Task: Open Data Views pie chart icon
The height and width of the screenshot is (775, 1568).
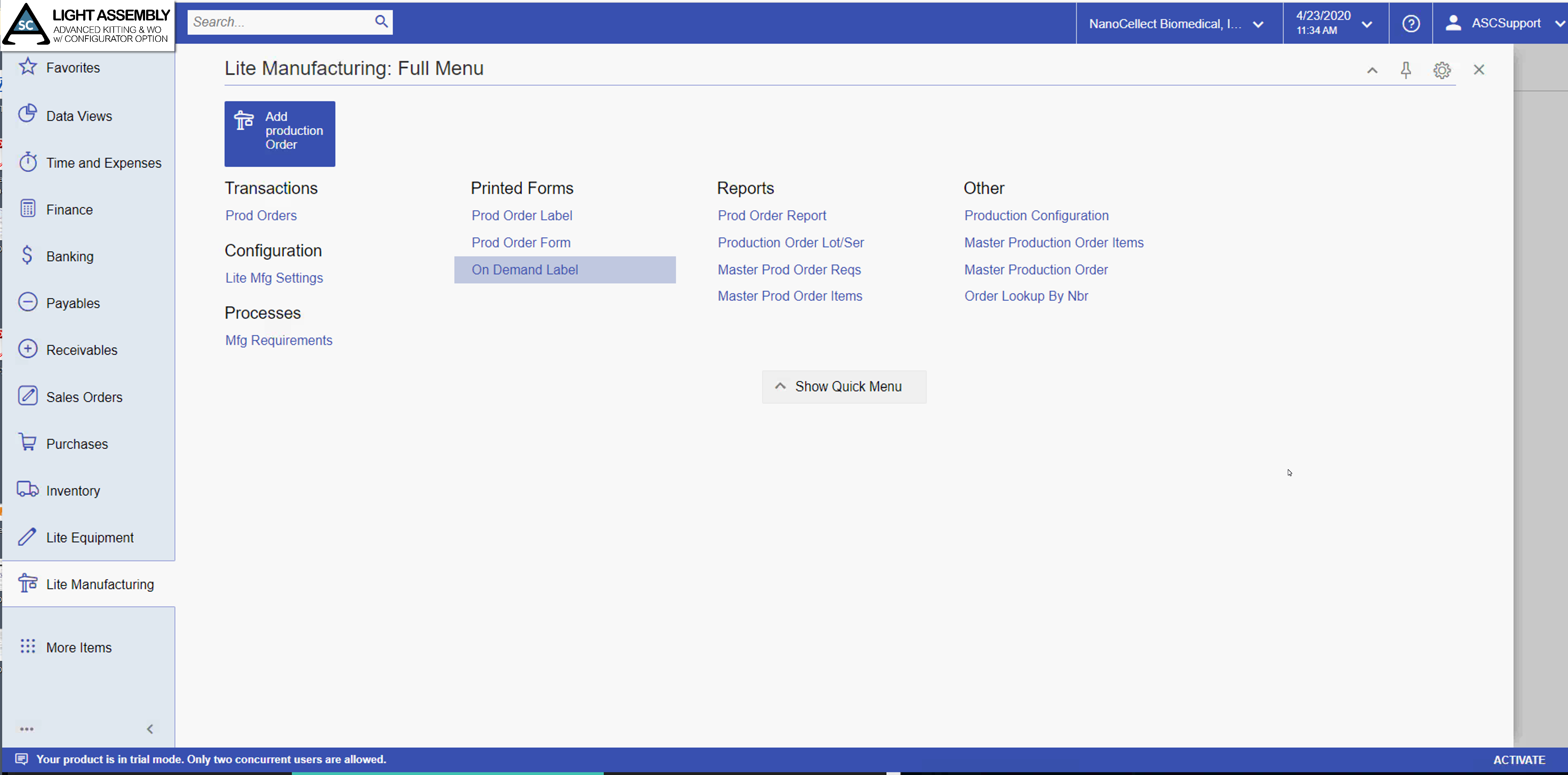Action: 28,114
